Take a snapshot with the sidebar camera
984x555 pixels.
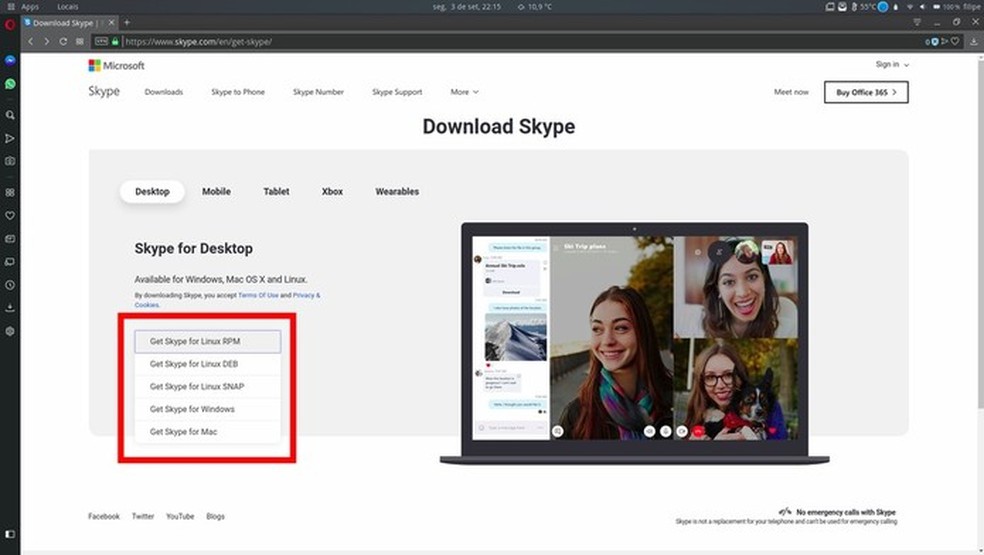coord(10,161)
